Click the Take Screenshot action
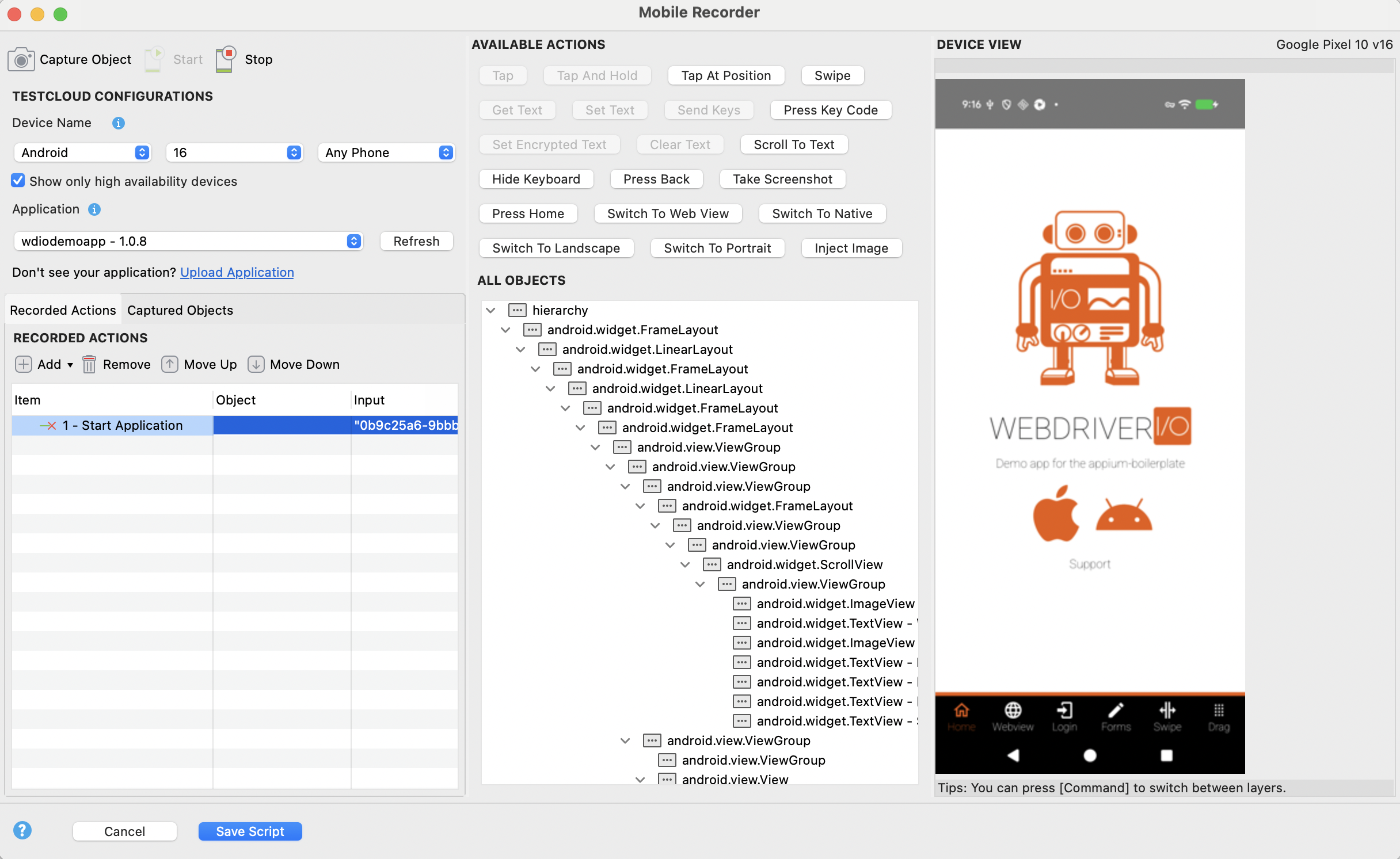The width and height of the screenshot is (1400, 859). coord(782,179)
